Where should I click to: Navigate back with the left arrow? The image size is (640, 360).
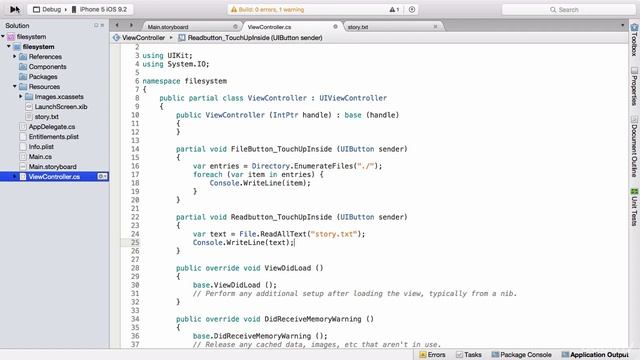click(x=117, y=25)
